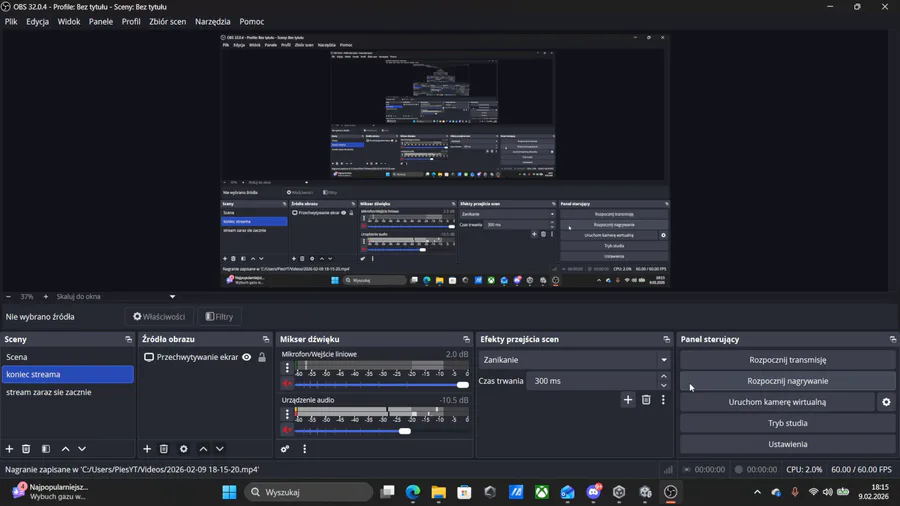Click the Czas trwania 300 ms field
900x506 pixels.
(591, 381)
